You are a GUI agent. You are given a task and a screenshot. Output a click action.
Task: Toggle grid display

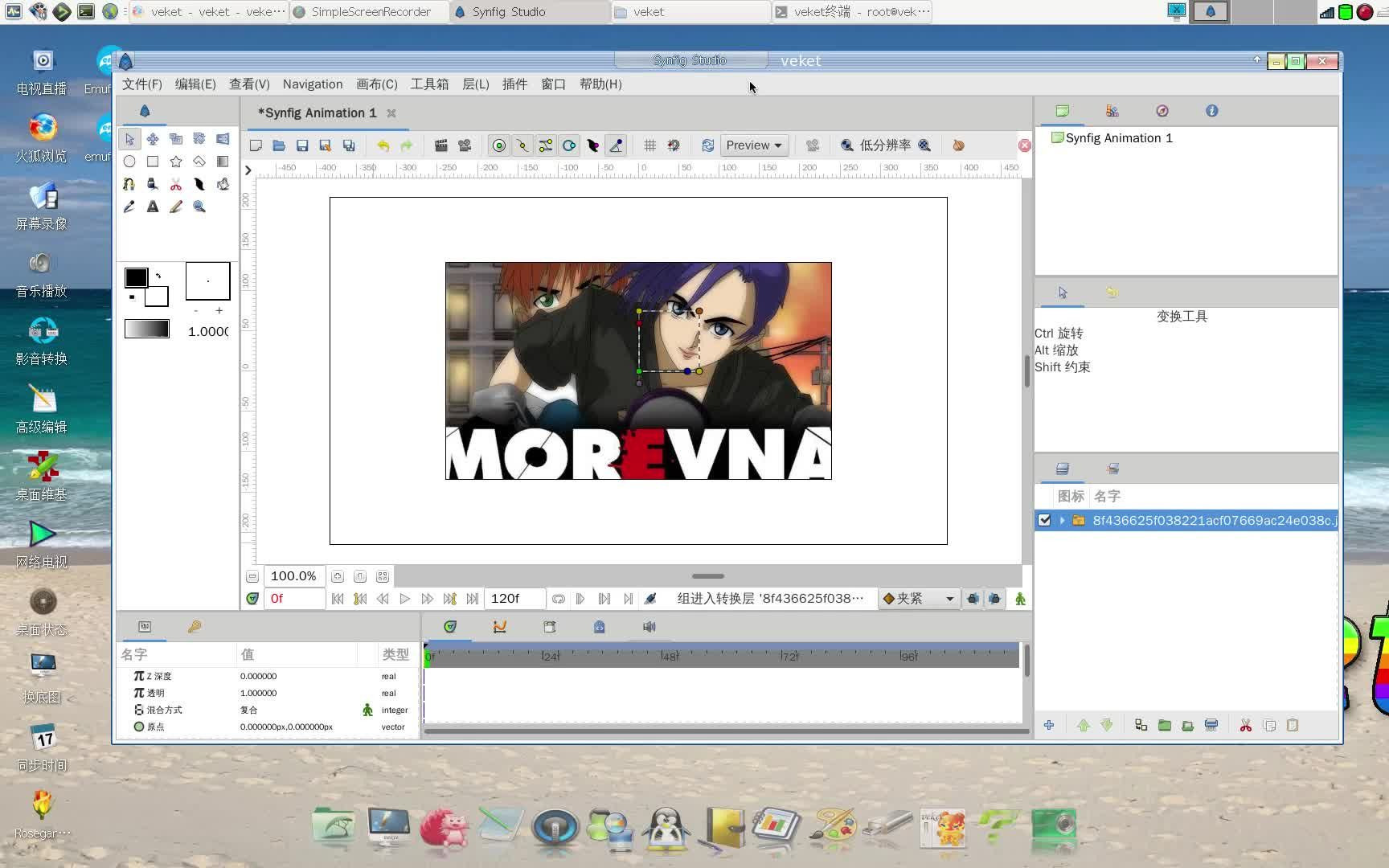[x=649, y=145]
